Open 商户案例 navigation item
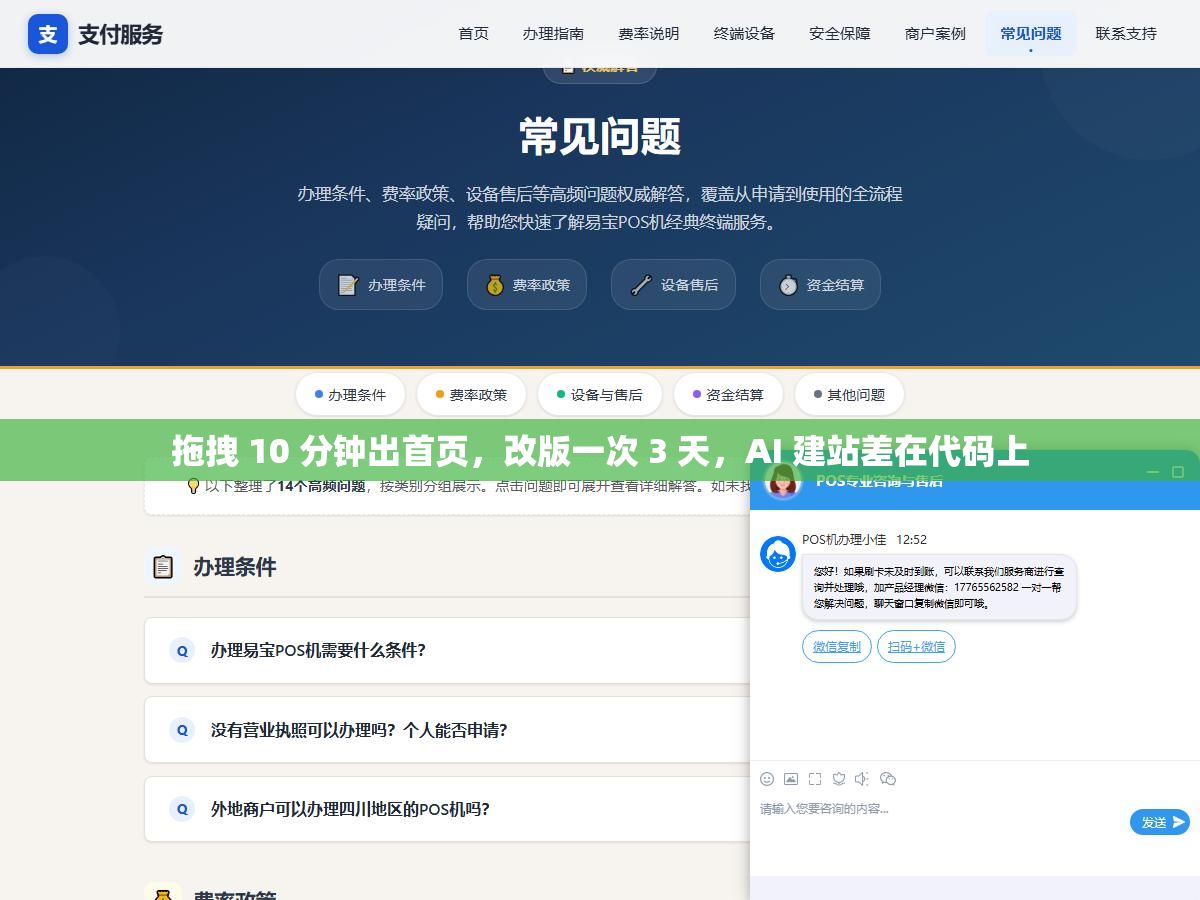Image resolution: width=1200 pixels, height=900 pixels. (935, 34)
